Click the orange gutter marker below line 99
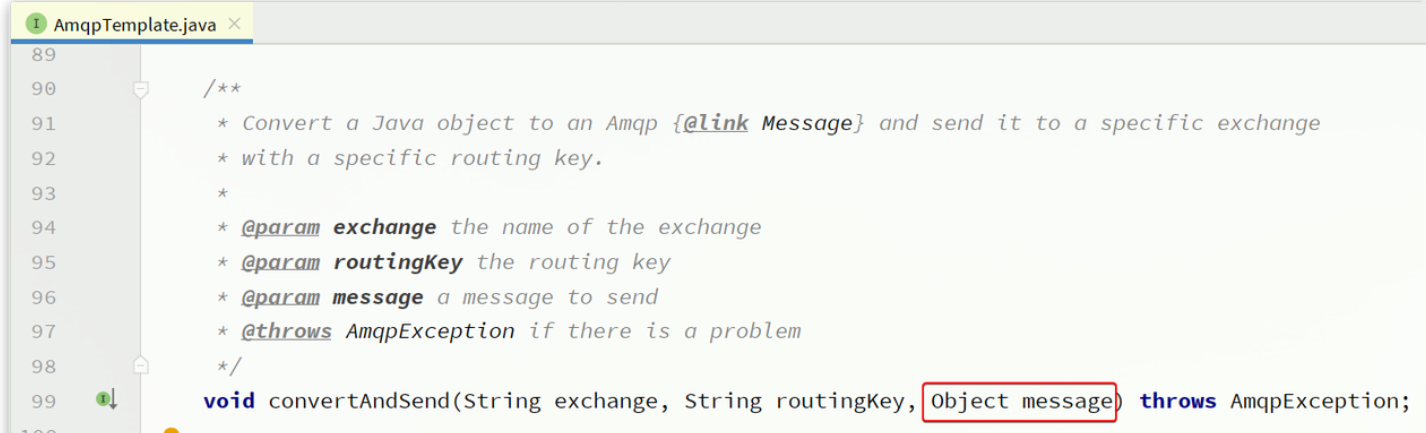 171,431
